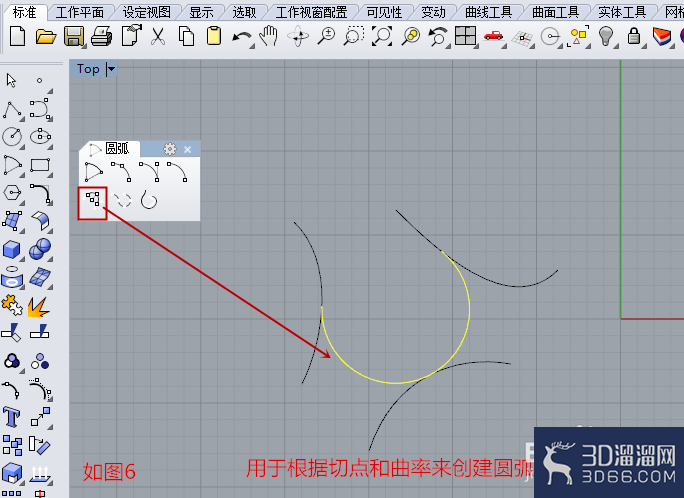
Task: Click the dashed circle icon in 圆弧 panel
Action: point(122,200)
